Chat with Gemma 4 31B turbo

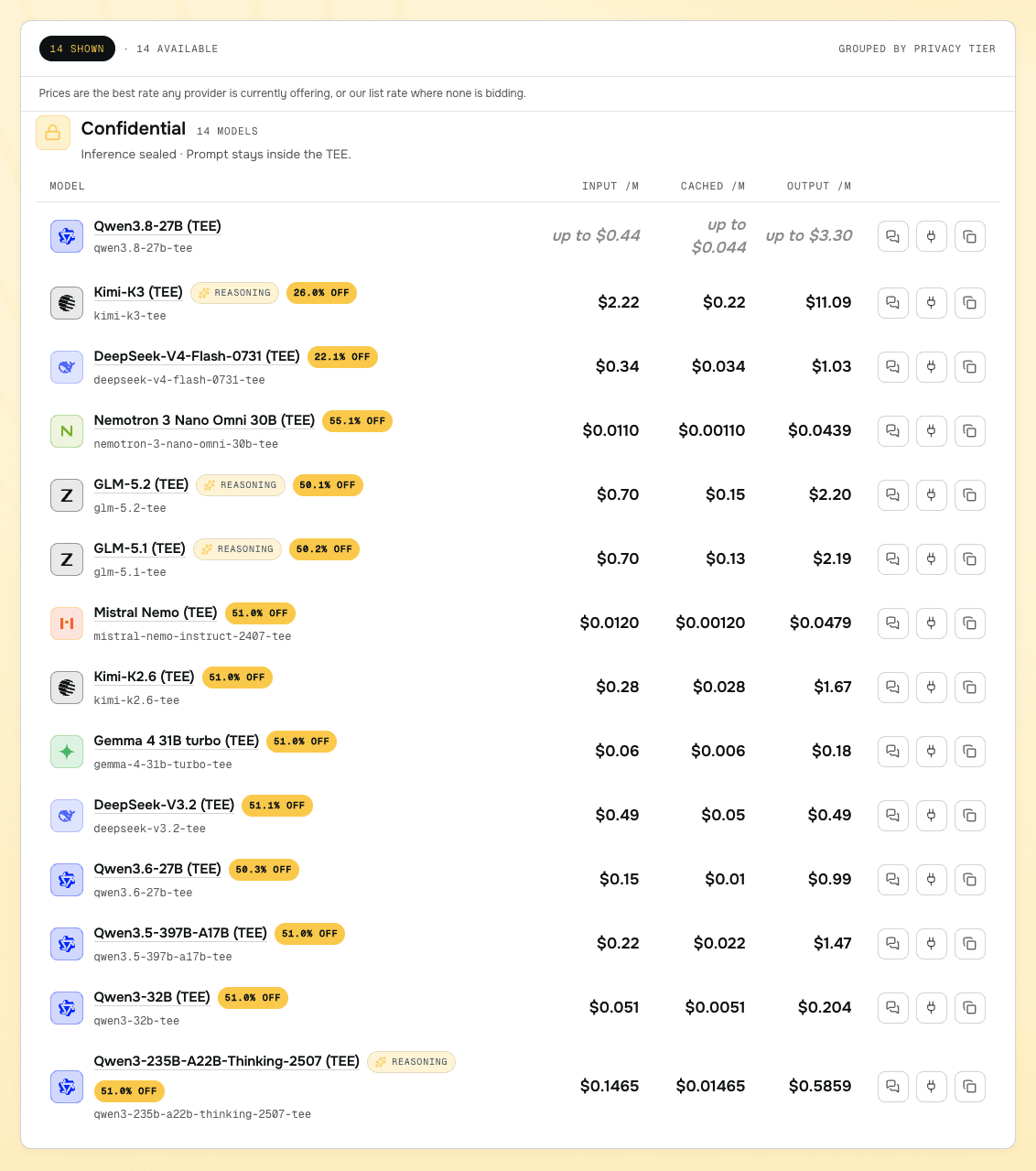coord(893,751)
